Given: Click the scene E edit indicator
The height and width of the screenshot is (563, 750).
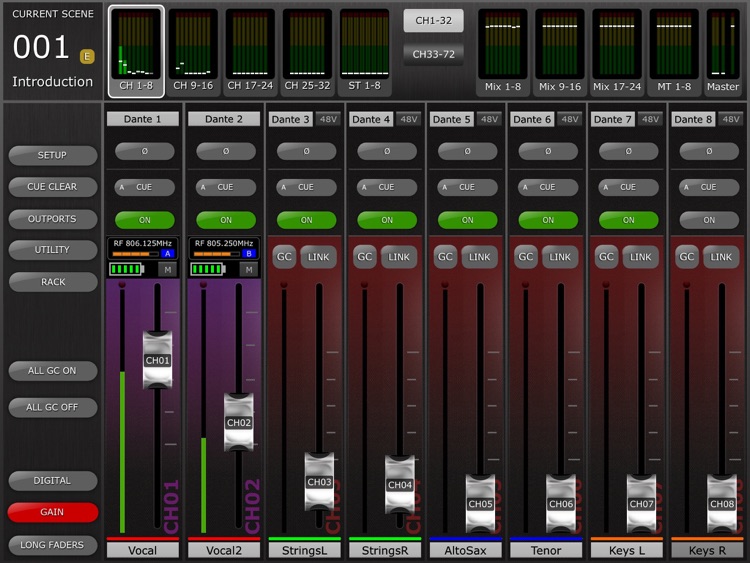Looking at the screenshot, I should 87,56.
